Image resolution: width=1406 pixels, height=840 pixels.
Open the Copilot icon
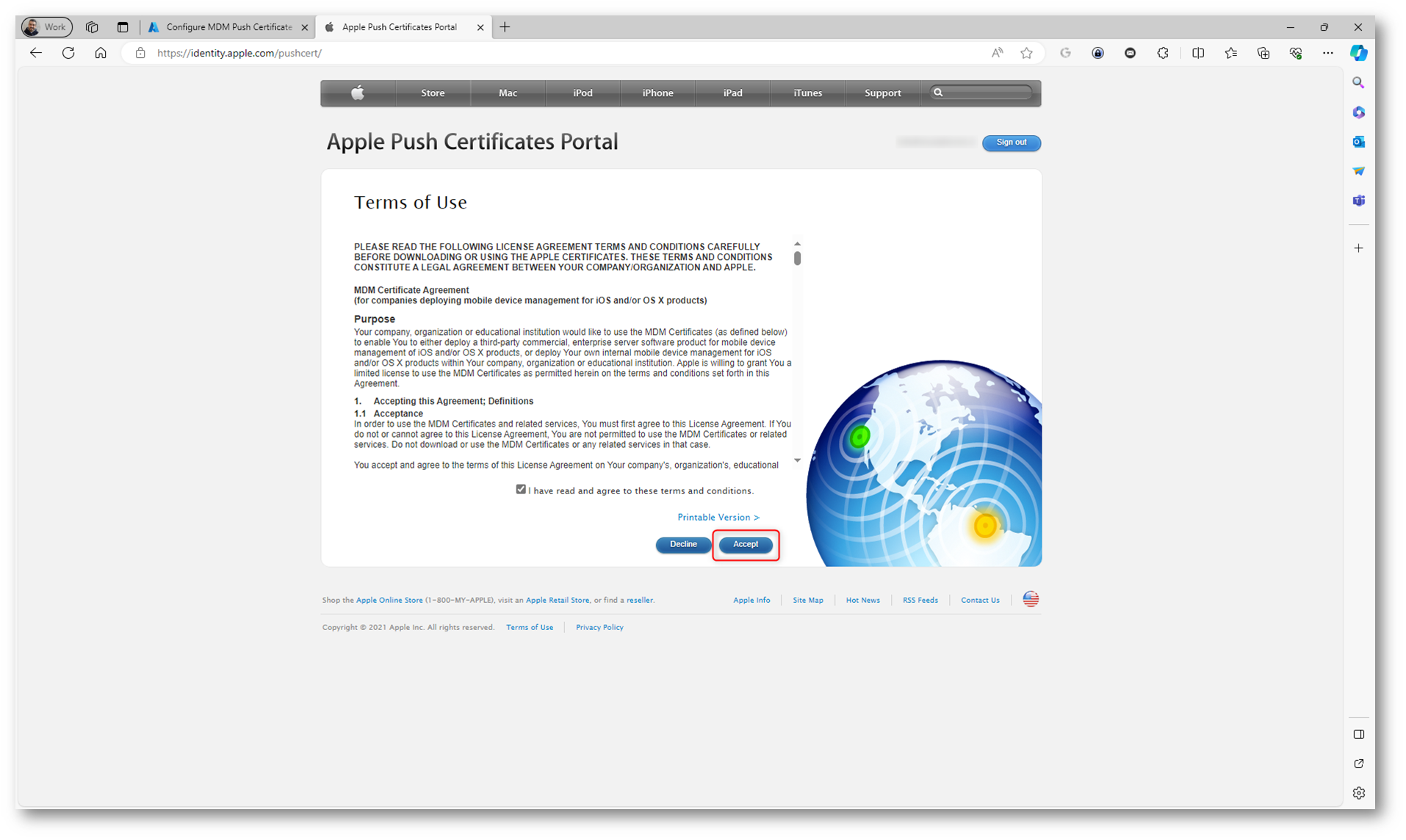(x=1358, y=53)
